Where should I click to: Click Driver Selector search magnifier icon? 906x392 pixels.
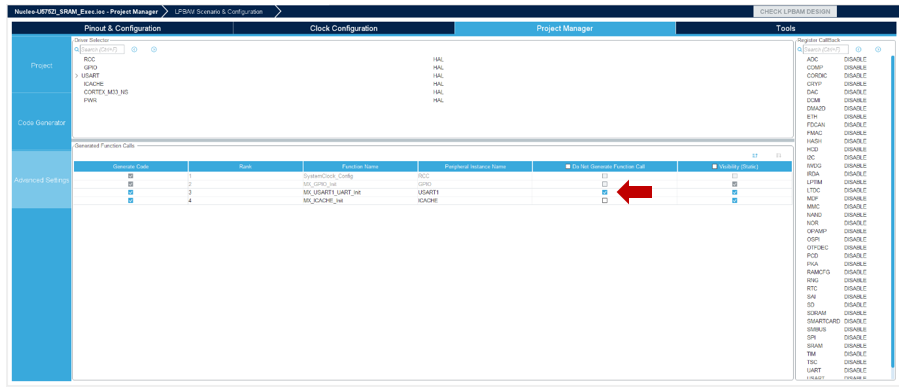76,50
